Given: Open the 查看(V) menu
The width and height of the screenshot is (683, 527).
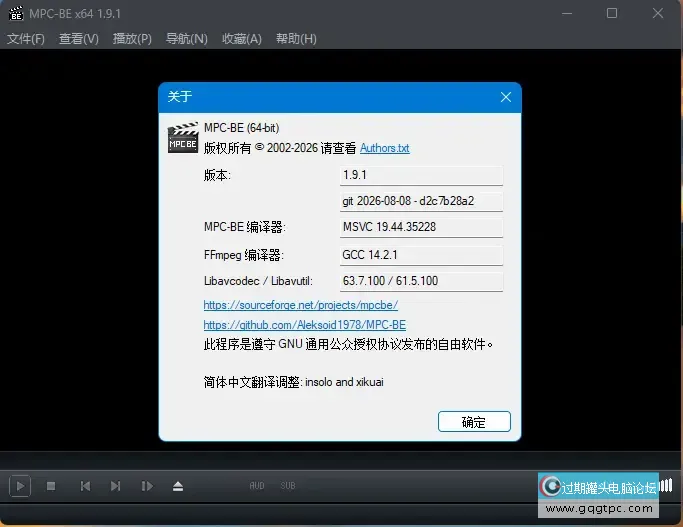Looking at the screenshot, I should tap(79, 39).
